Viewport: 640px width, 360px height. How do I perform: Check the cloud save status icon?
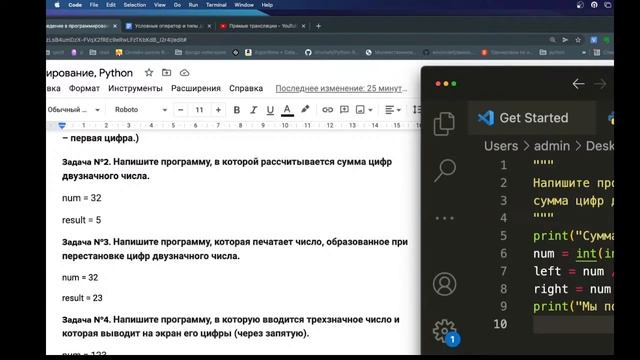click(x=184, y=73)
